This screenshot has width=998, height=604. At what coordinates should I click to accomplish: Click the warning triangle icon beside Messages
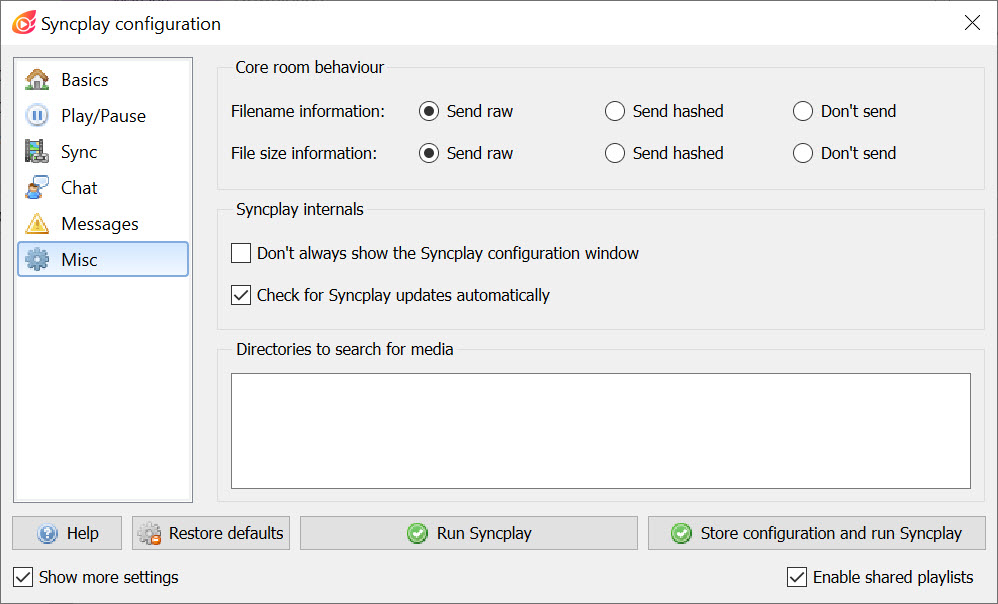(x=37, y=223)
